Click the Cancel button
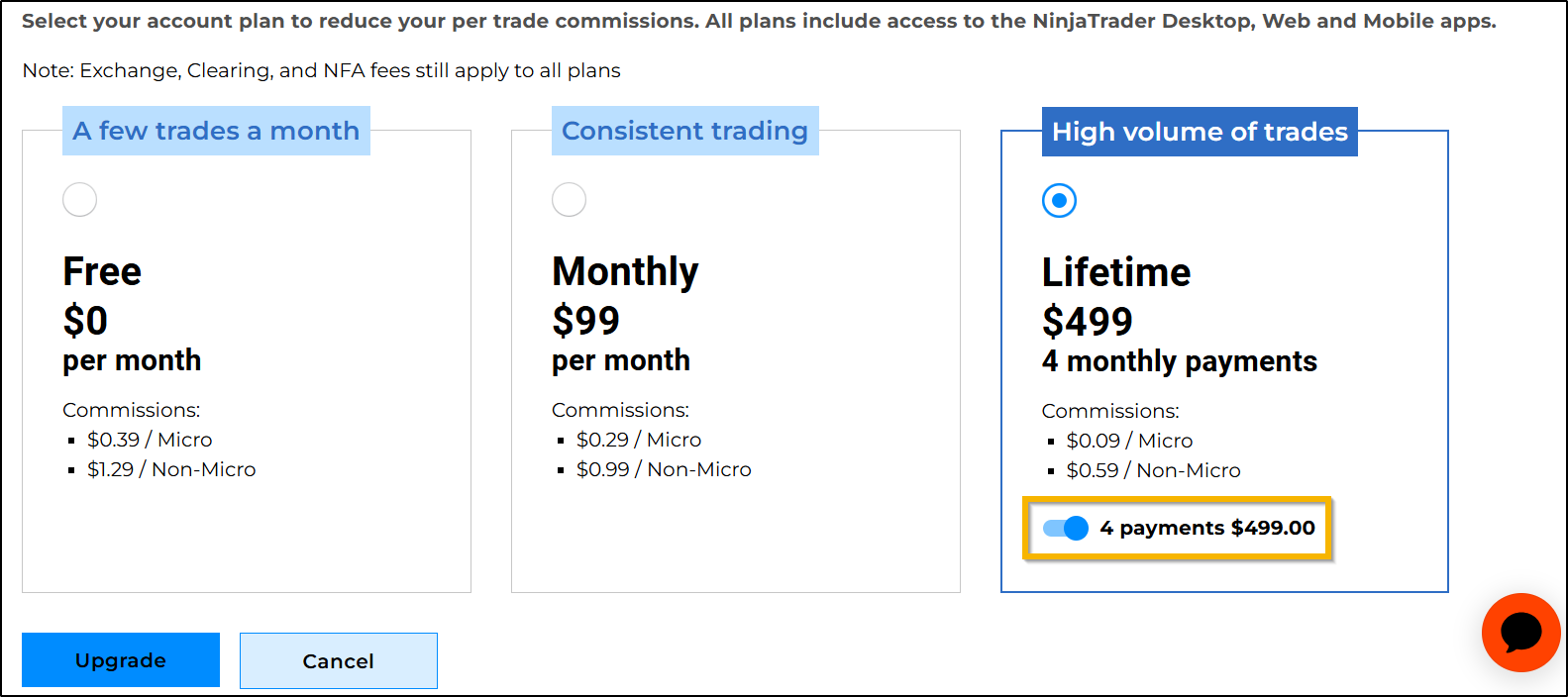Image resolution: width=1568 pixels, height=697 pixels. click(338, 661)
